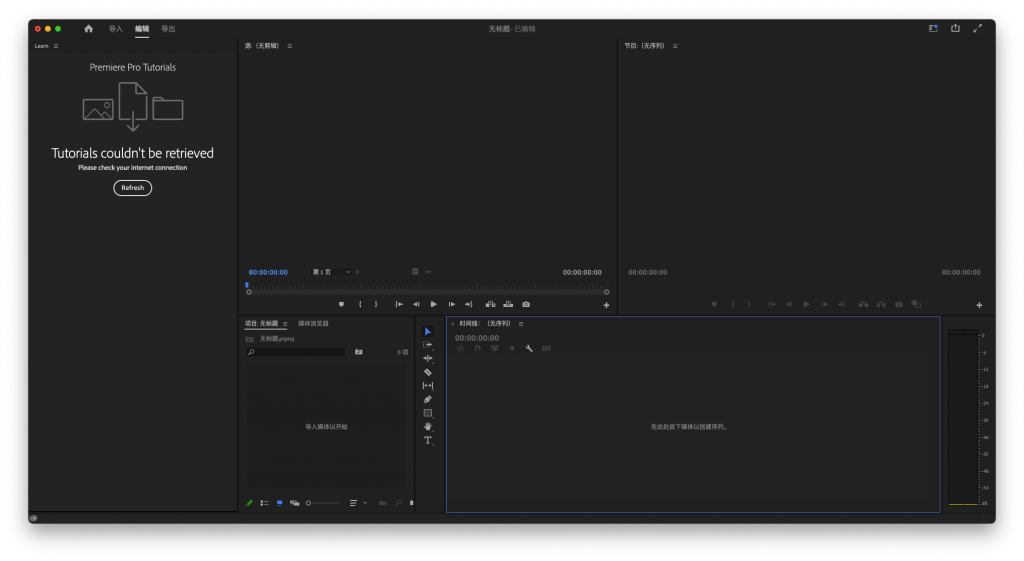The width and height of the screenshot is (1024, 561).
Task: Toggle comparison view in program monitor
Action: pos(916,304)
